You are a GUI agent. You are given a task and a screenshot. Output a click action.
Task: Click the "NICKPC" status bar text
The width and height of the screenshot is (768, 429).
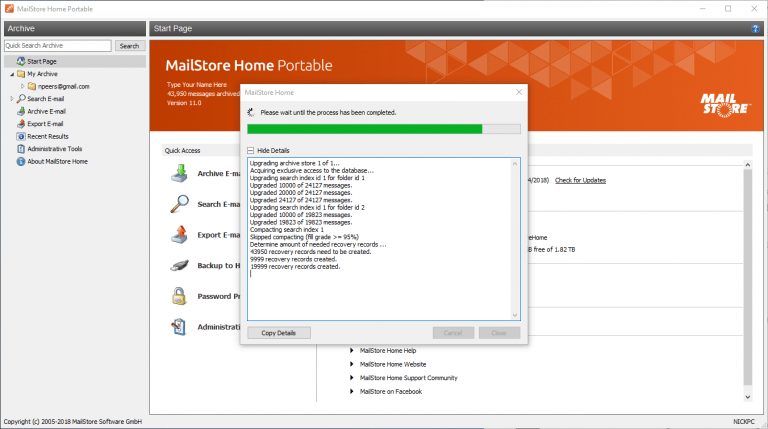744,421
